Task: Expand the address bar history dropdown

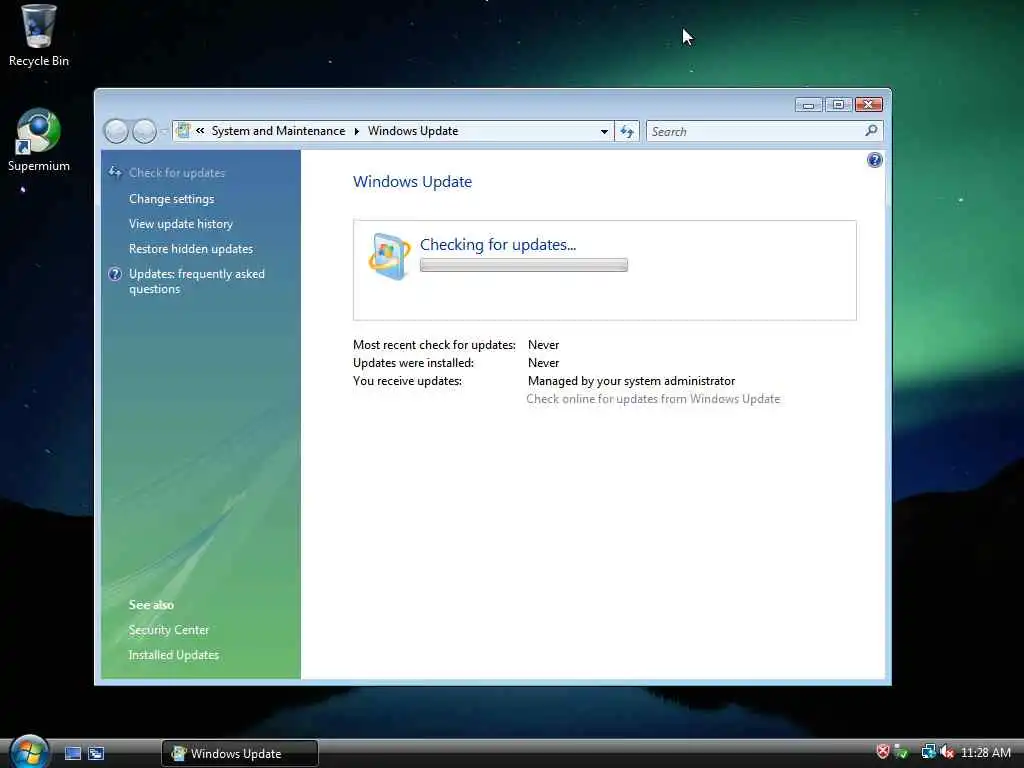Action: 604,131
